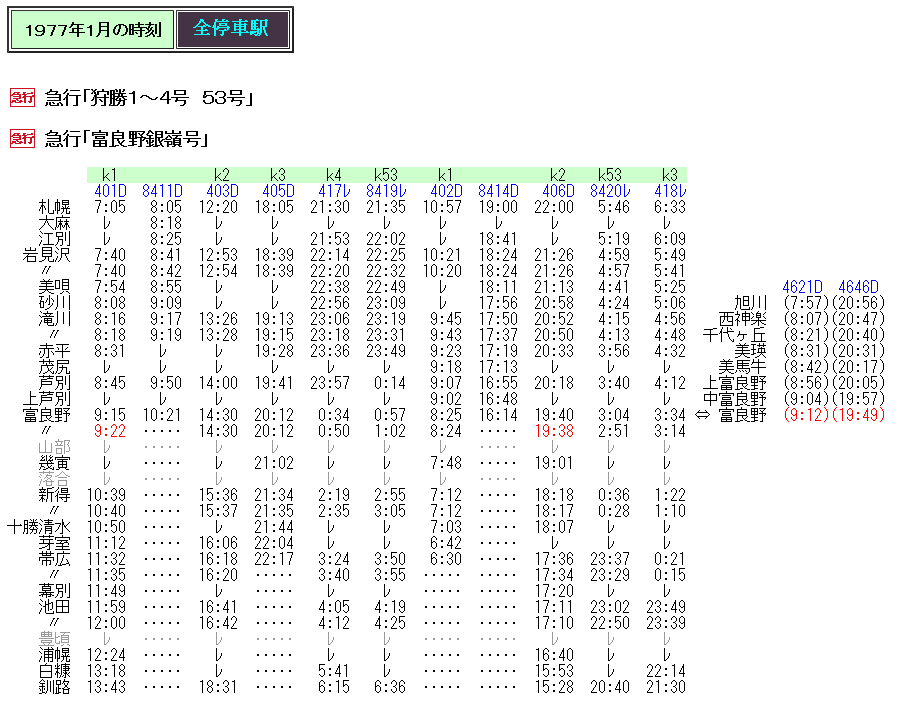This screenshot has height=704, width=900.
Task: Click the red (19:49) 富良野 time
Action: click(858, 415)
